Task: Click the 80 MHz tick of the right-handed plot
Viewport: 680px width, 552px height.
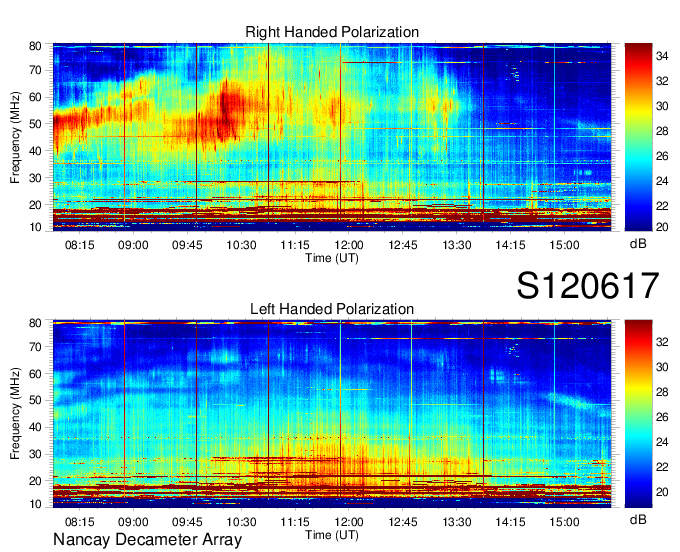Action: coord(35,46)
